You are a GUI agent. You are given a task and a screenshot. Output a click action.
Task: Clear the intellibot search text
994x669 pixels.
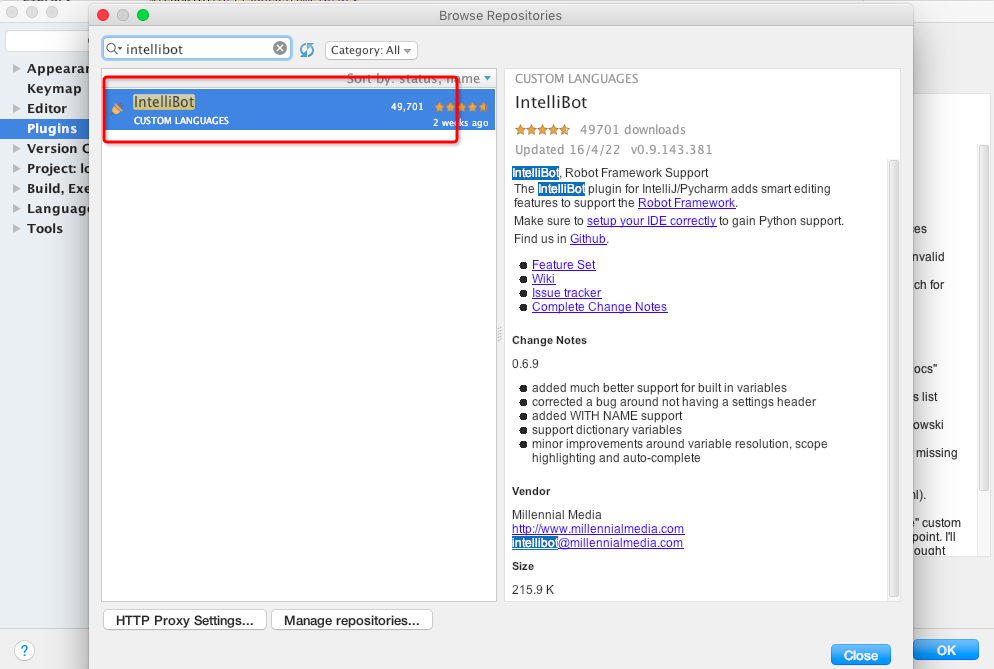point(280,49)
